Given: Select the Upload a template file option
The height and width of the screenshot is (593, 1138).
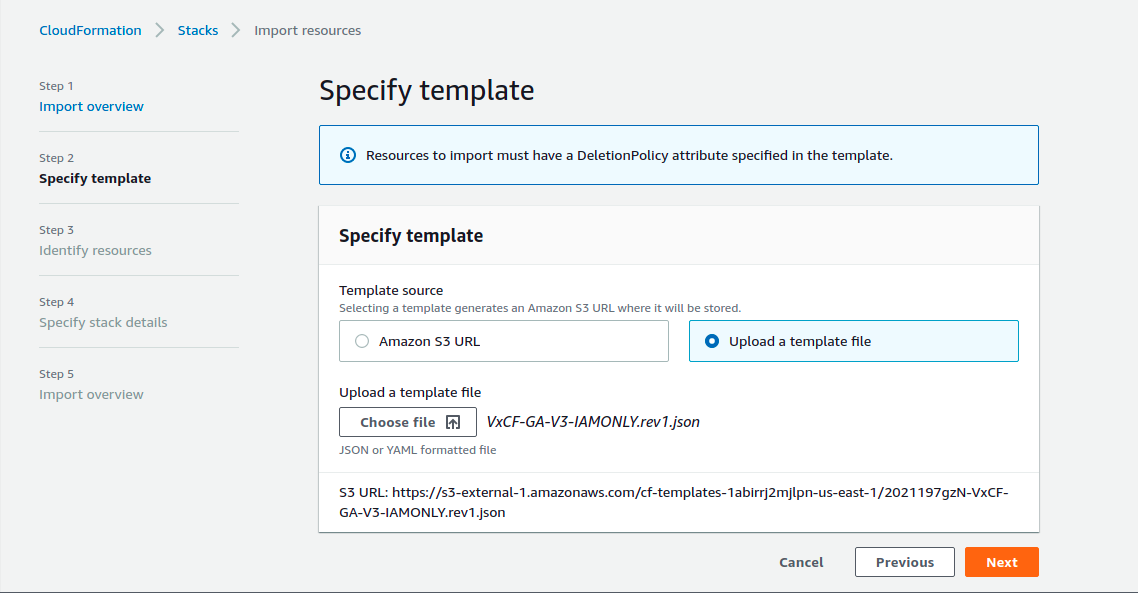Looking at the screenshot, I should [712, 341].
